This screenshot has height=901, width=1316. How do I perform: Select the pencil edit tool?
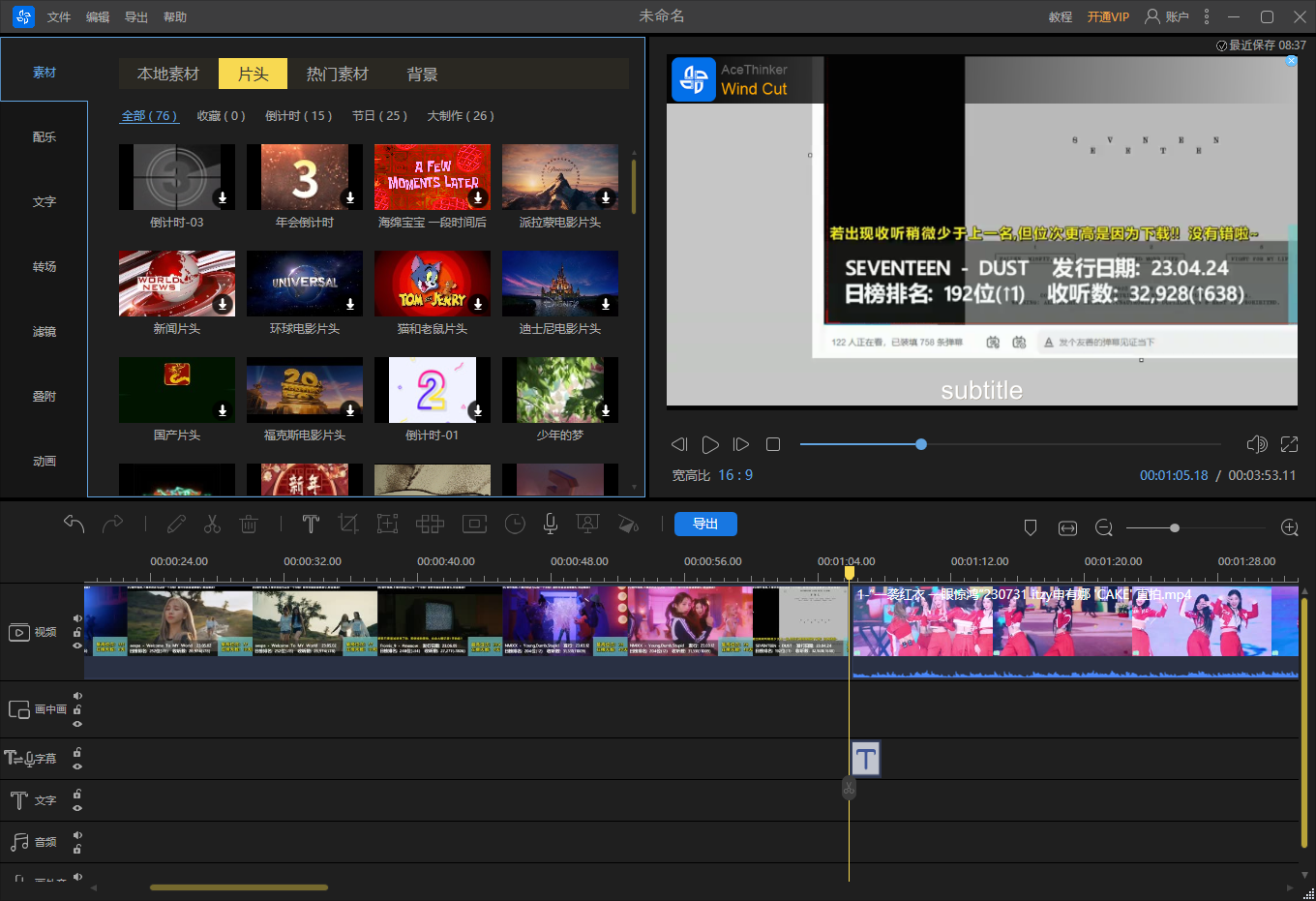point(176,524)
